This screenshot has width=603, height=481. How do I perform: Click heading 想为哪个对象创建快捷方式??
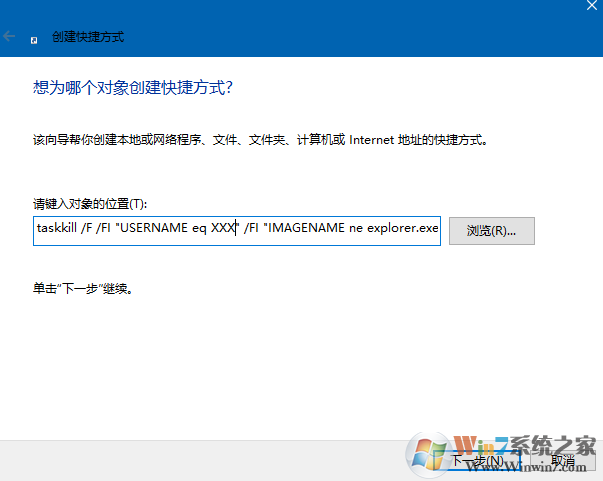(133, 88)
